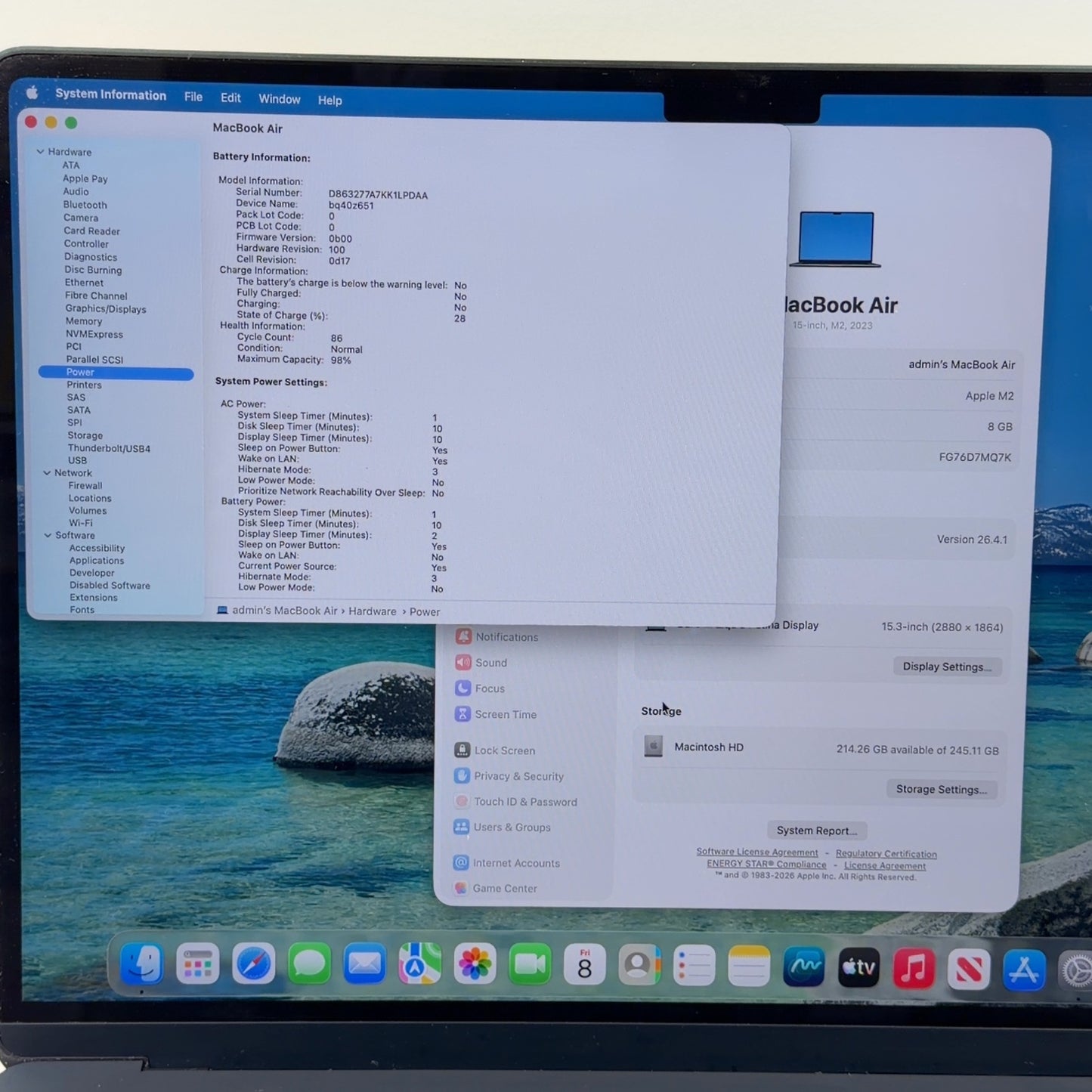
Task: Collapse the Network section in the sidebar
Action: click(x=47, y=473)
